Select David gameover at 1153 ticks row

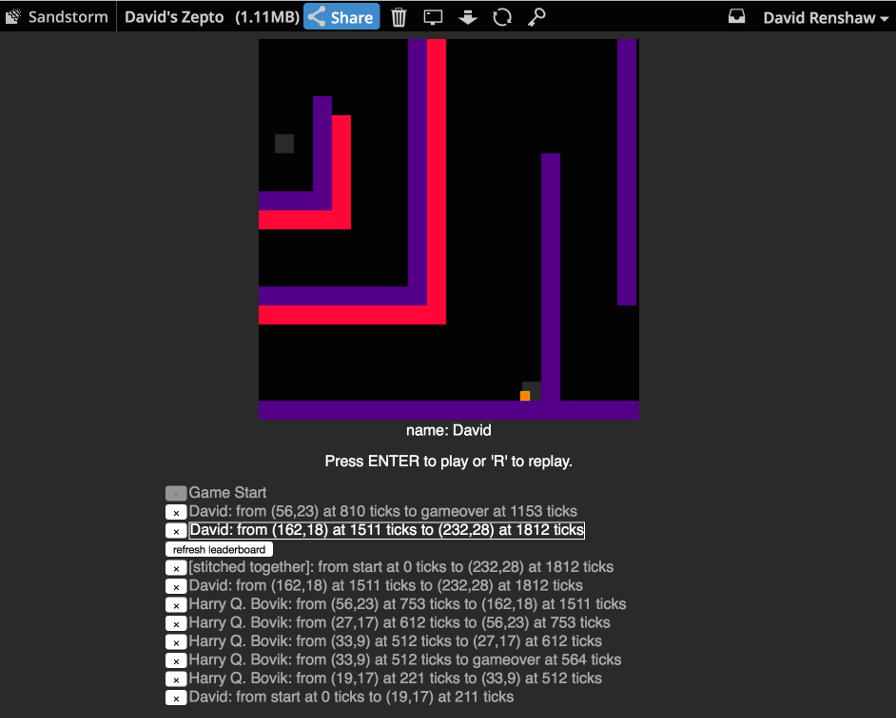(x=383, y=511)
